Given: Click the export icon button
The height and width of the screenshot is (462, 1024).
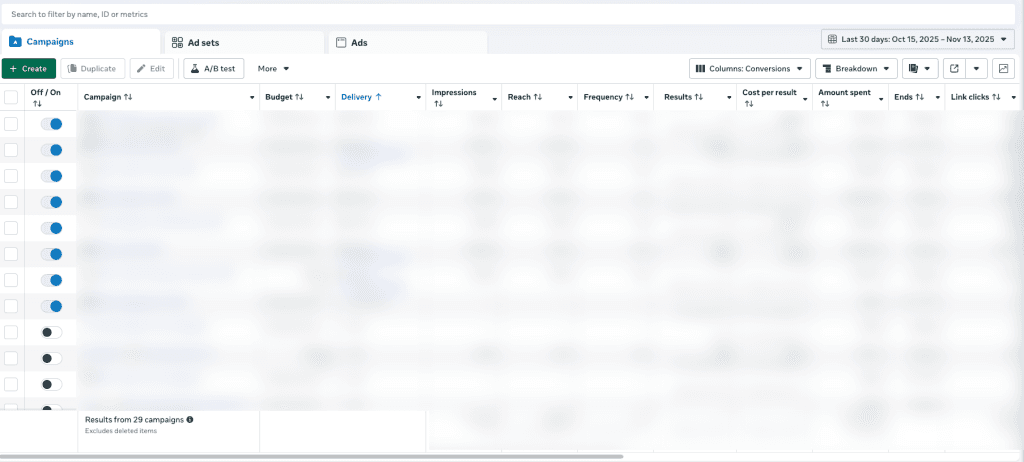Looking at the screenshot, I should click(954, 69).
